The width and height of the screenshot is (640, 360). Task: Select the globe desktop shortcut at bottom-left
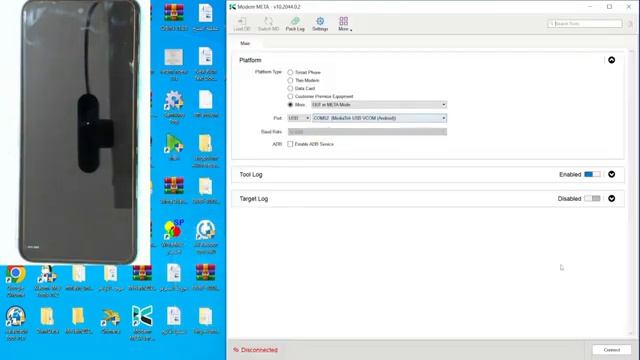(x=16, y=324)
